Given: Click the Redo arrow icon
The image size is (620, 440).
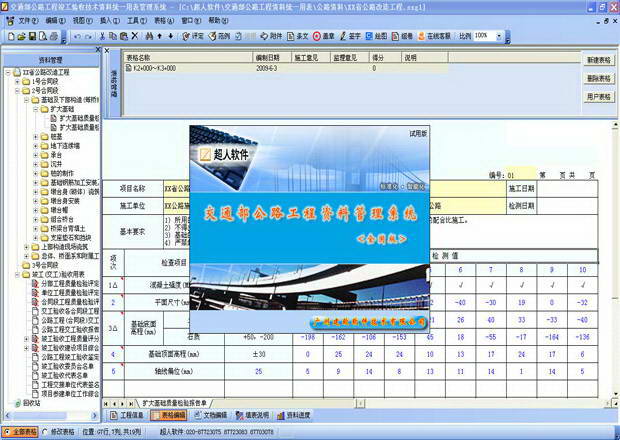Looking at the screenshot, I should click(x=88, y=36).
